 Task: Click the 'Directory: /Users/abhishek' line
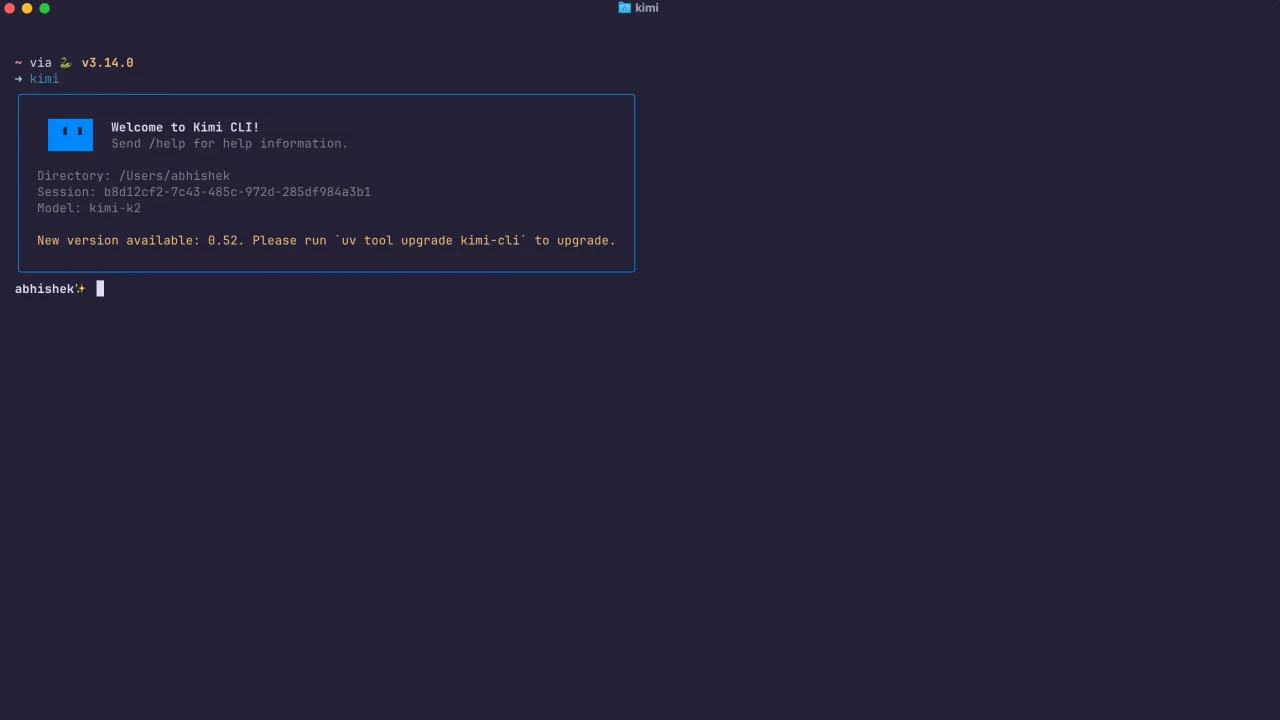coord(133,176)
